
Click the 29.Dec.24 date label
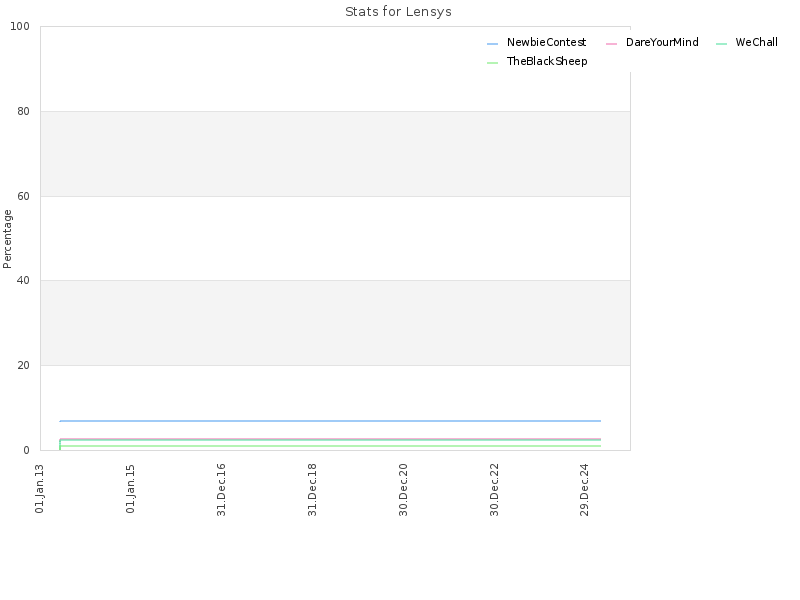coord(584,490)
